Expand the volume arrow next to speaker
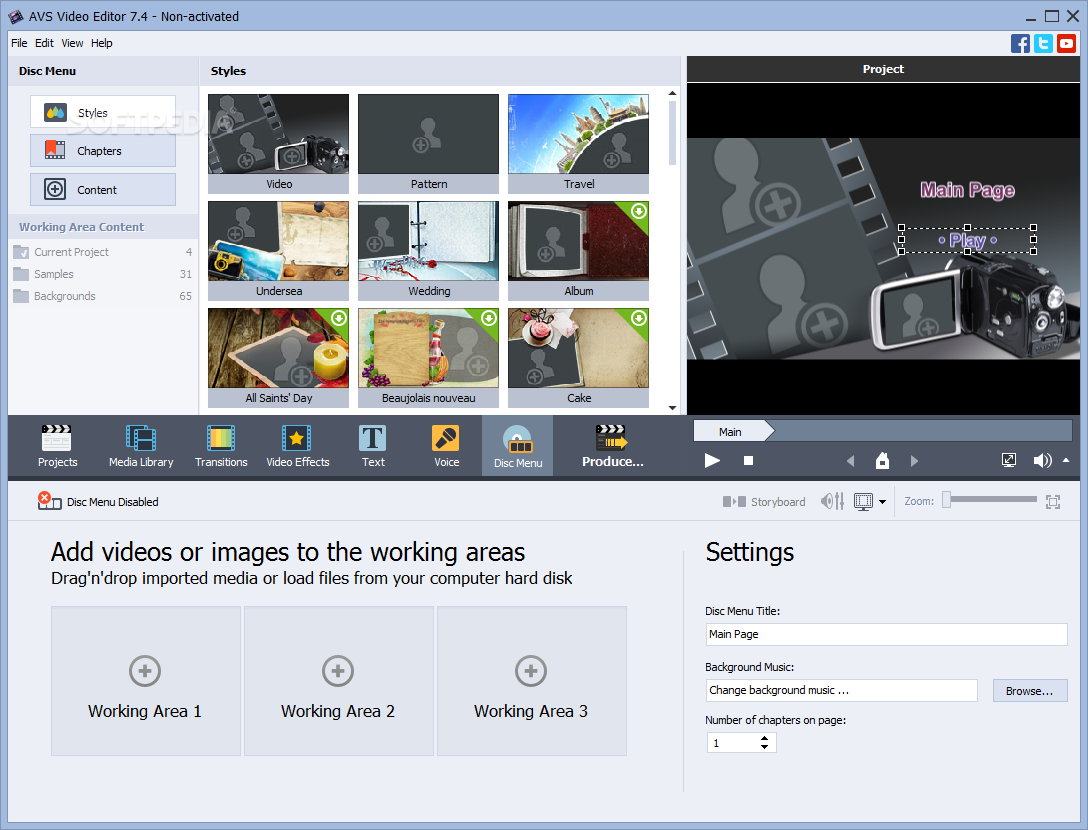The image size is (1088, 830). tap(1066, 460)
